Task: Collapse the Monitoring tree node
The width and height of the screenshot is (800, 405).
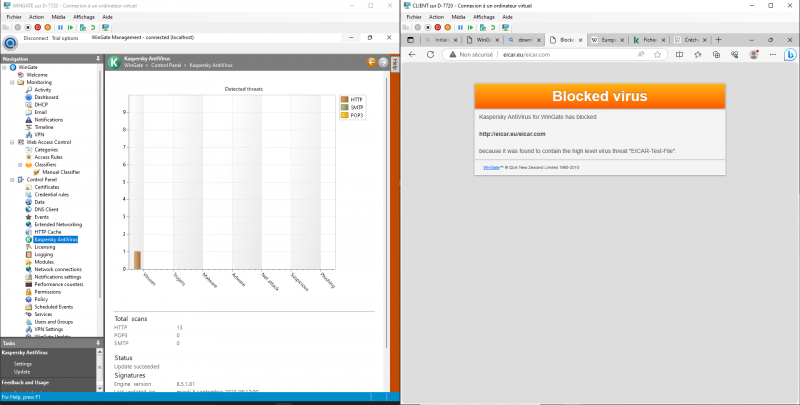Action: click(12, 82)
